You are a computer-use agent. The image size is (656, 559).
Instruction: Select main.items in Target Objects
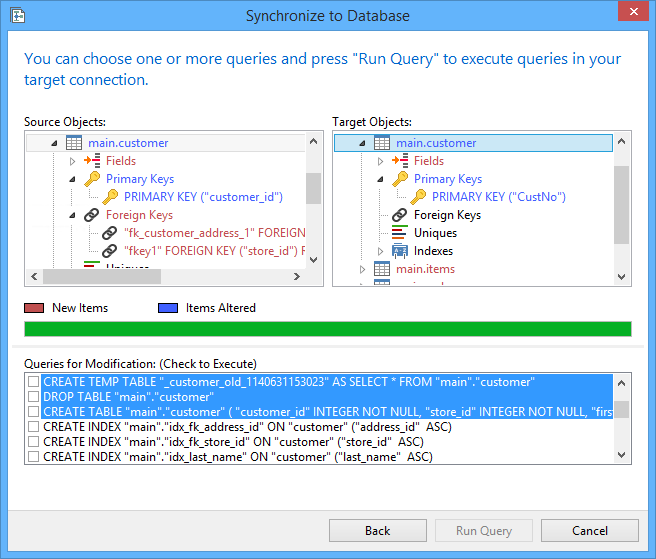[x=425, y=269]
